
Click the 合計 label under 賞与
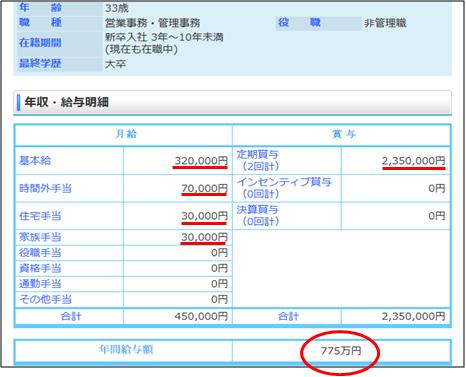pyautogui.click(x=289, y=316)
